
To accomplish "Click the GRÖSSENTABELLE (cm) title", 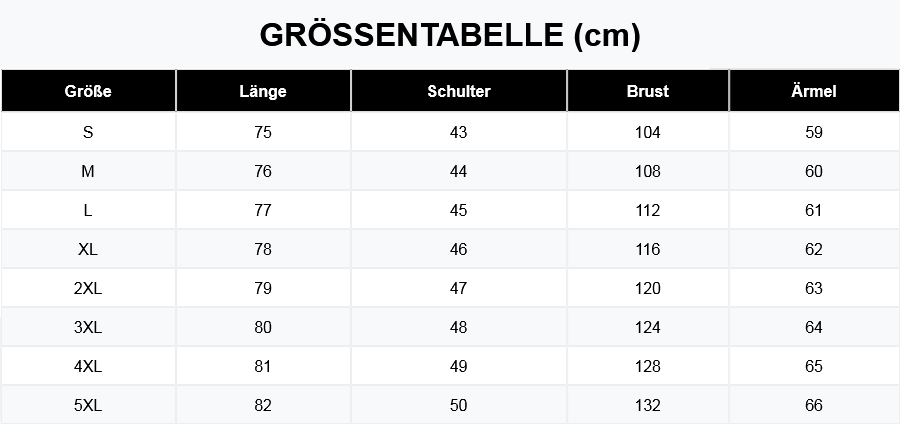I will point(450,35).
